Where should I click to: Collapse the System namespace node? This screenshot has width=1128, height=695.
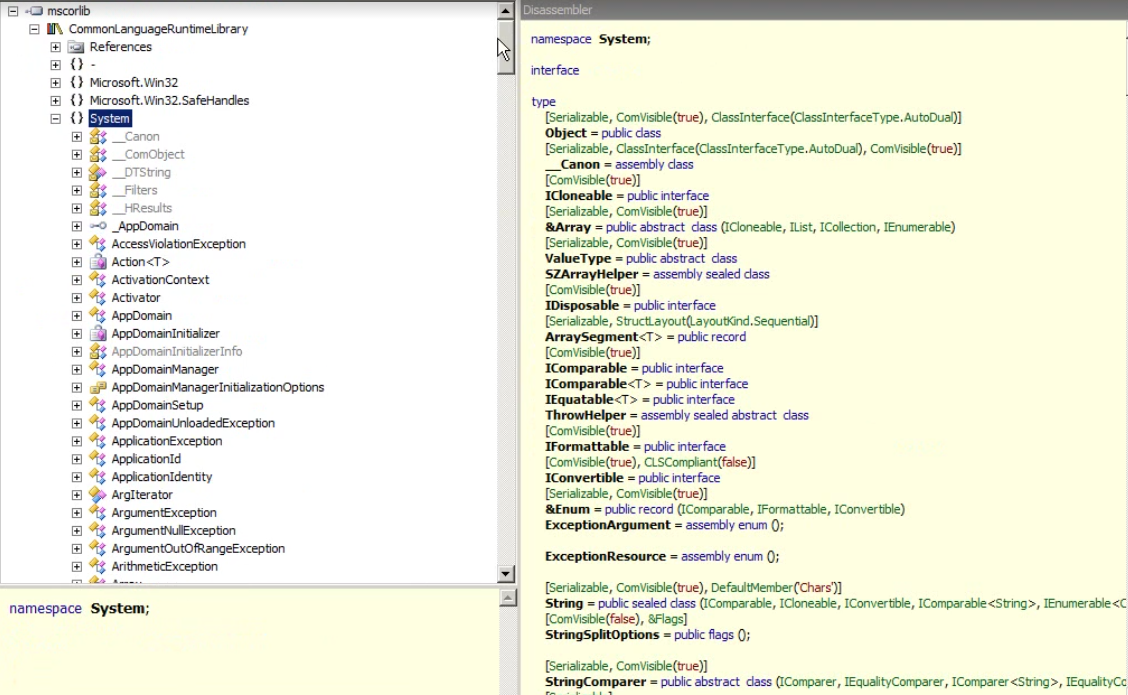tap(56, 119)
